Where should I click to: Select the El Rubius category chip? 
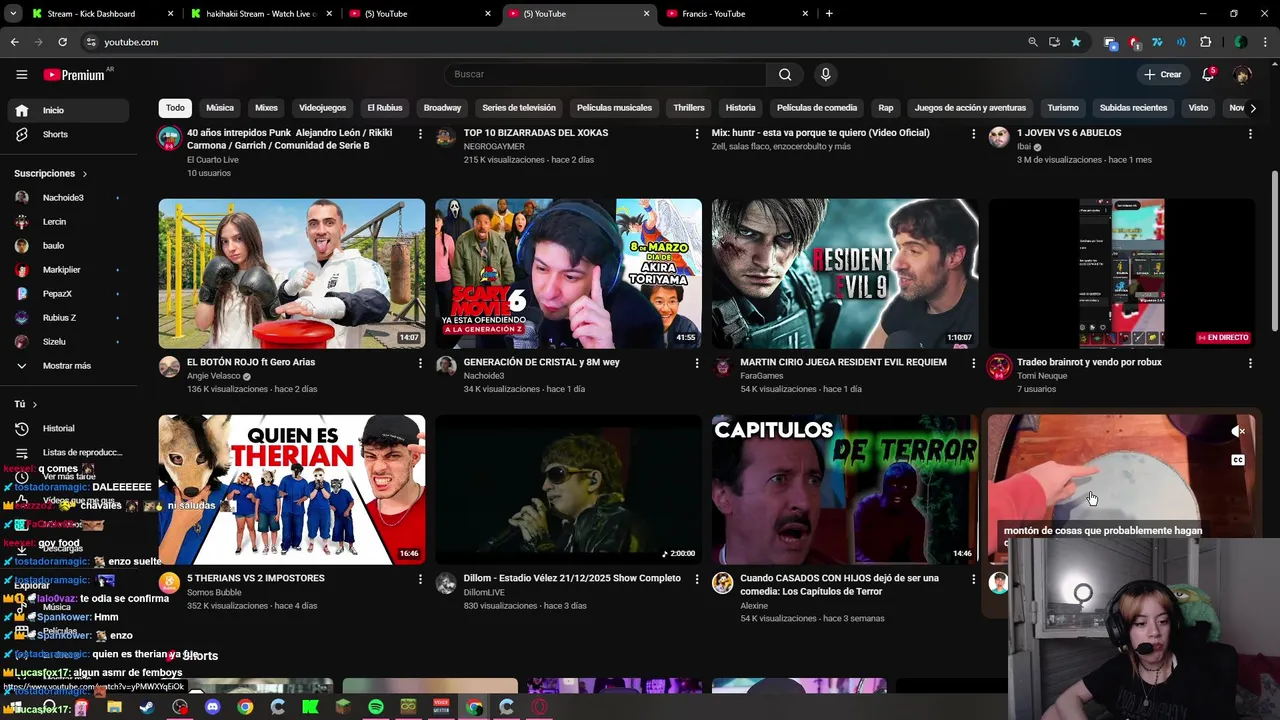pyautogui.click(x=385, y=108)
